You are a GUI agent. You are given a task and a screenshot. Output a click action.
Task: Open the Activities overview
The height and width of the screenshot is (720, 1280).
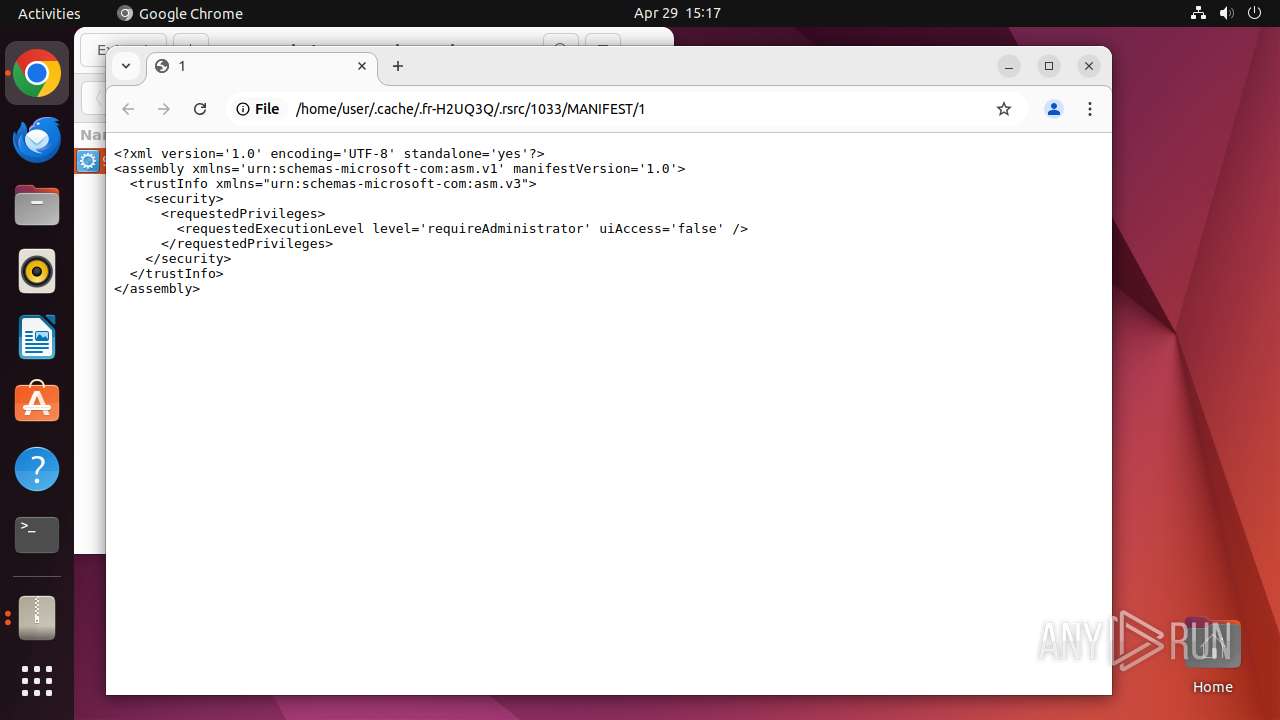click(49, 13)
